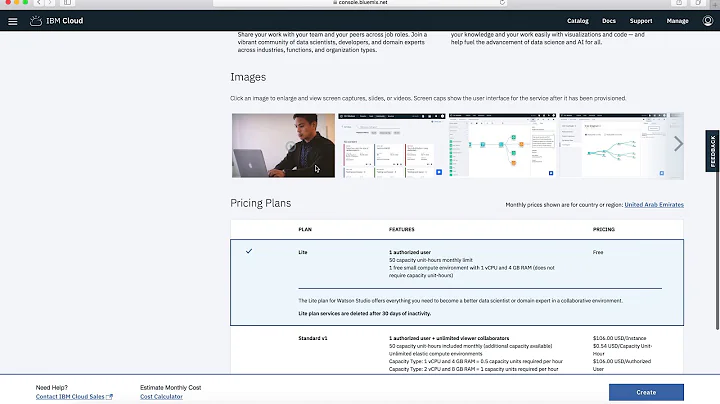Click the PLAN column header

pyautogui.click(x=305, y=230)
